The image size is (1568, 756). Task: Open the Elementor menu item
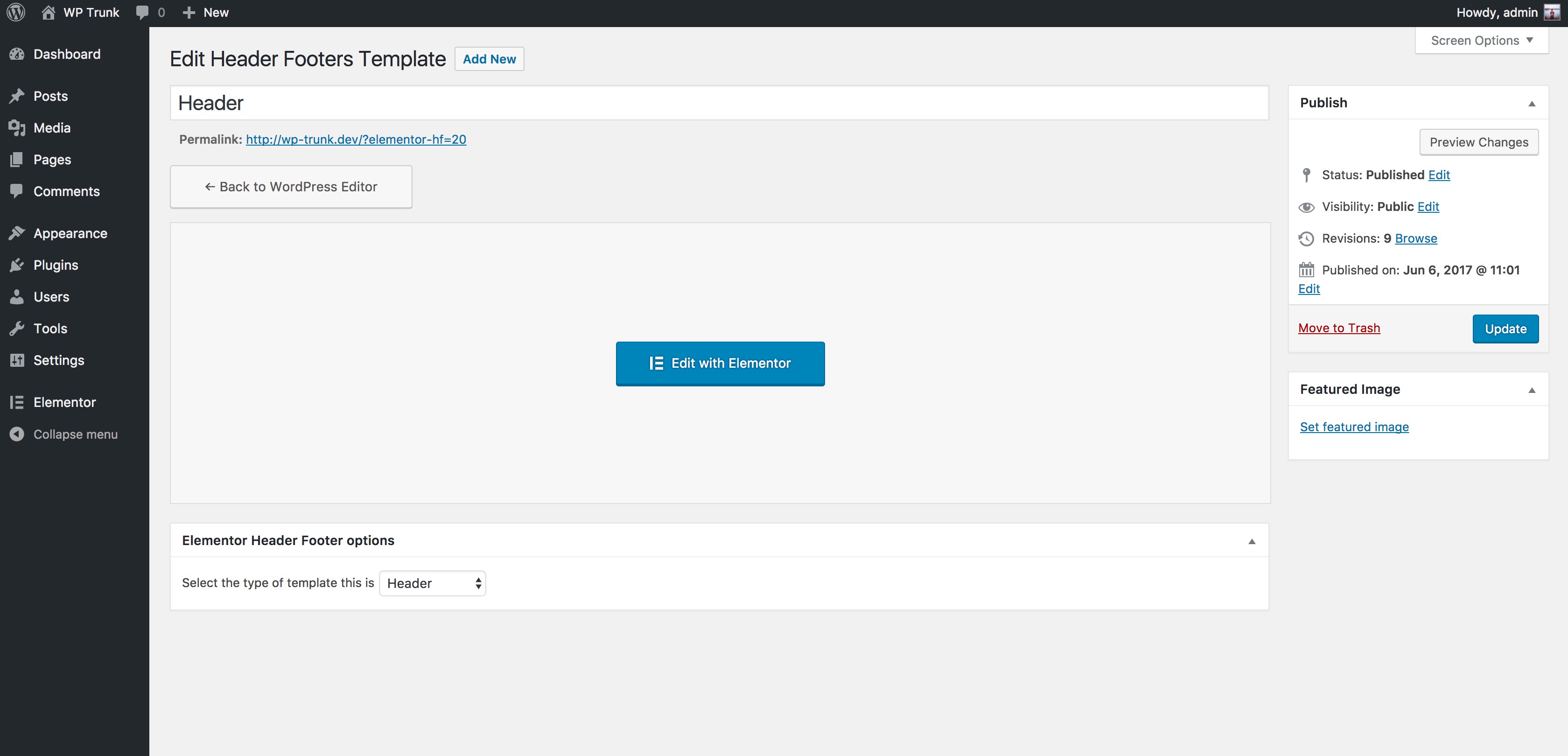(64, 402)
